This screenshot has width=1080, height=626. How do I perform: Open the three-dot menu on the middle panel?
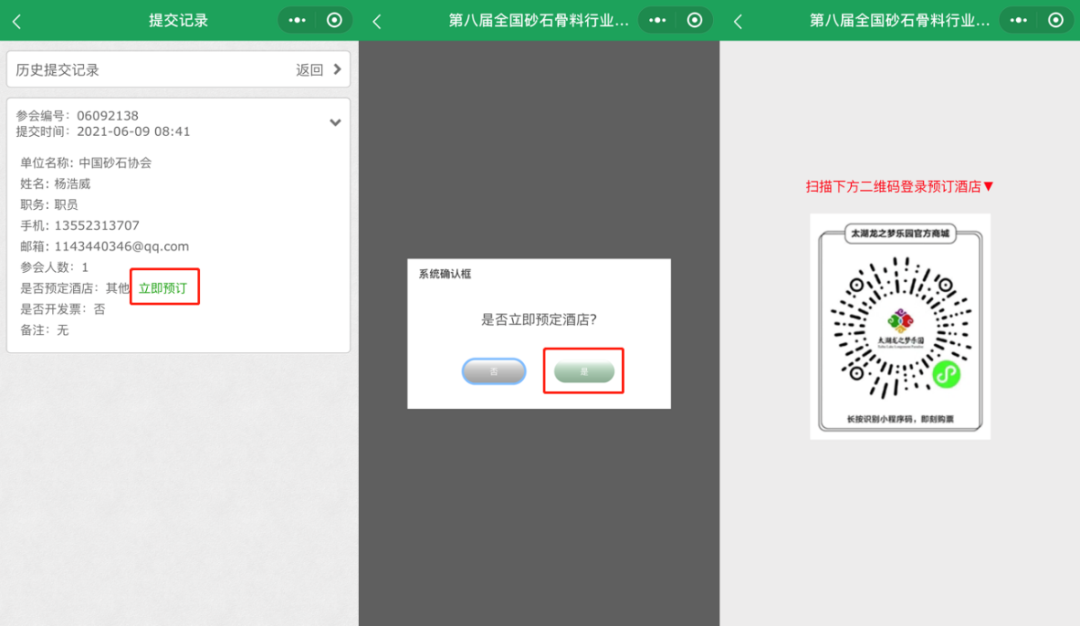(x=659, y=19)
